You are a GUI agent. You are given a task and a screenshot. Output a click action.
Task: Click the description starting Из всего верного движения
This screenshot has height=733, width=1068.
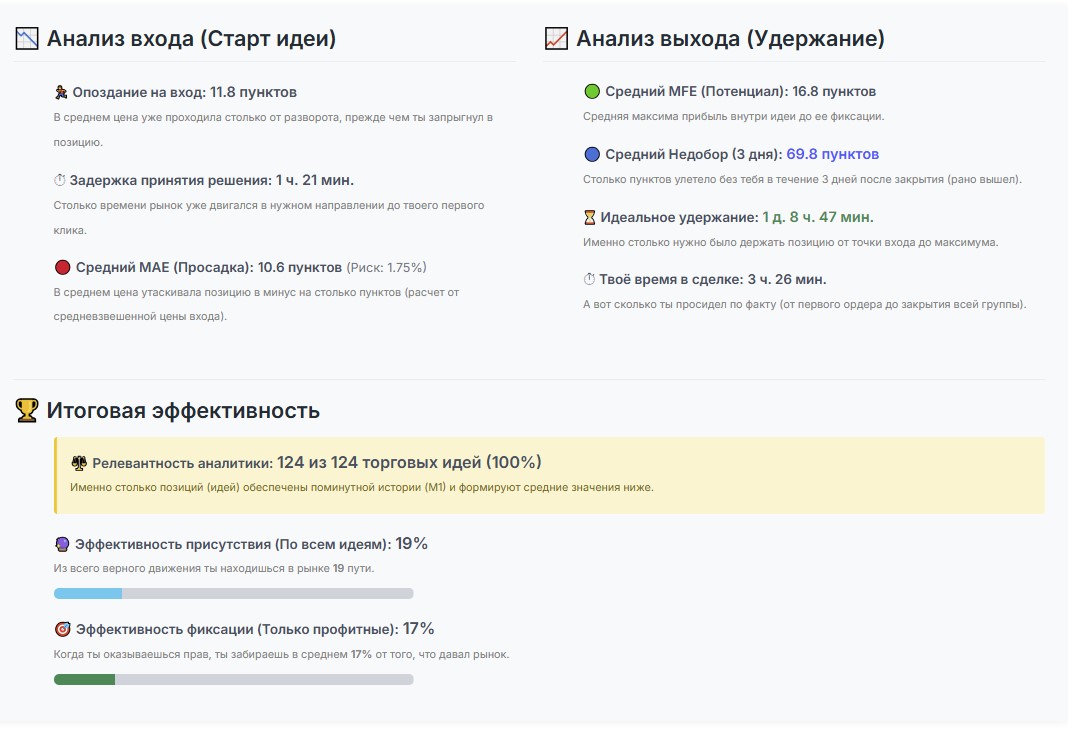214,568
